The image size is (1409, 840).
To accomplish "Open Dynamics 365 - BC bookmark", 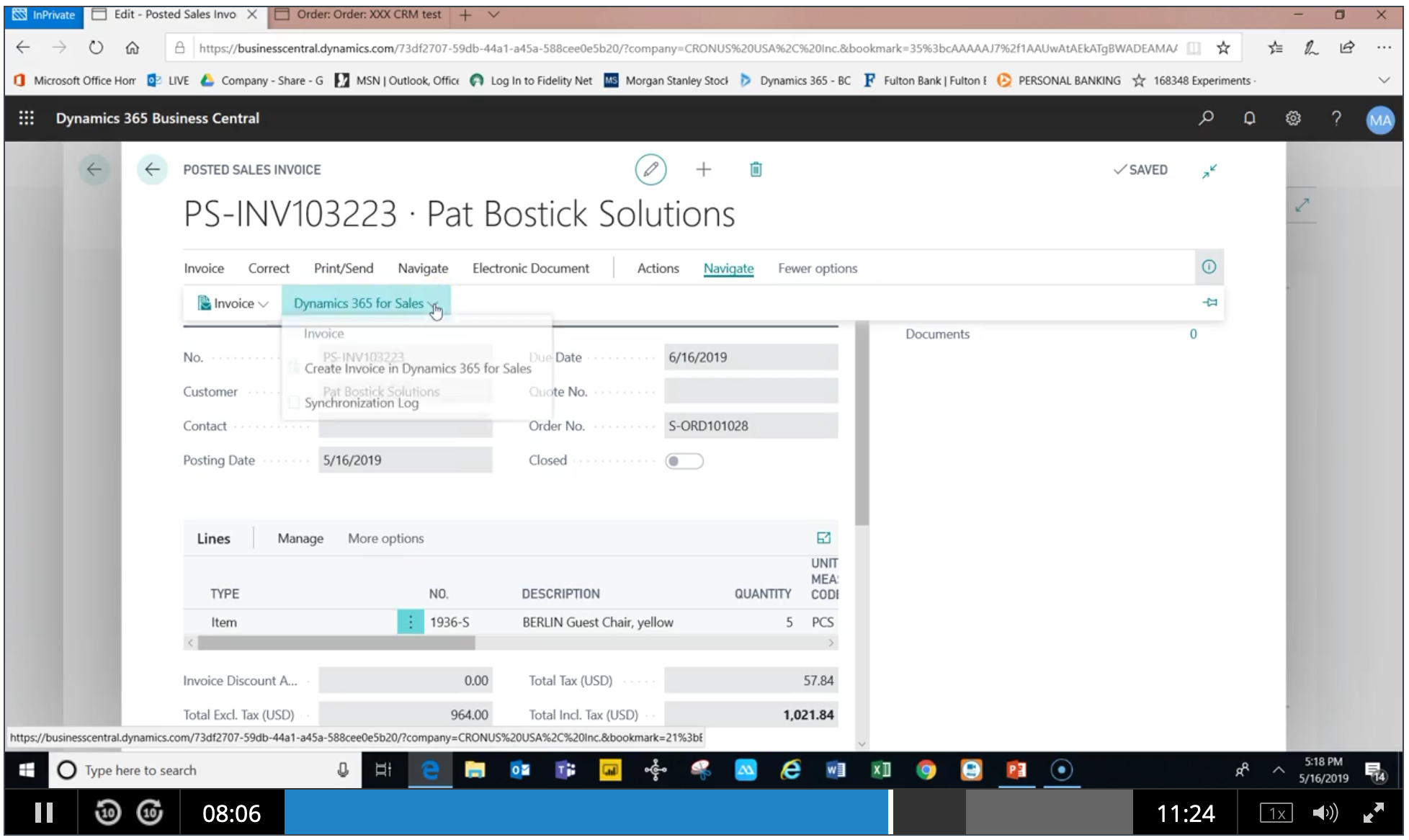I will (x=796, y=80).
